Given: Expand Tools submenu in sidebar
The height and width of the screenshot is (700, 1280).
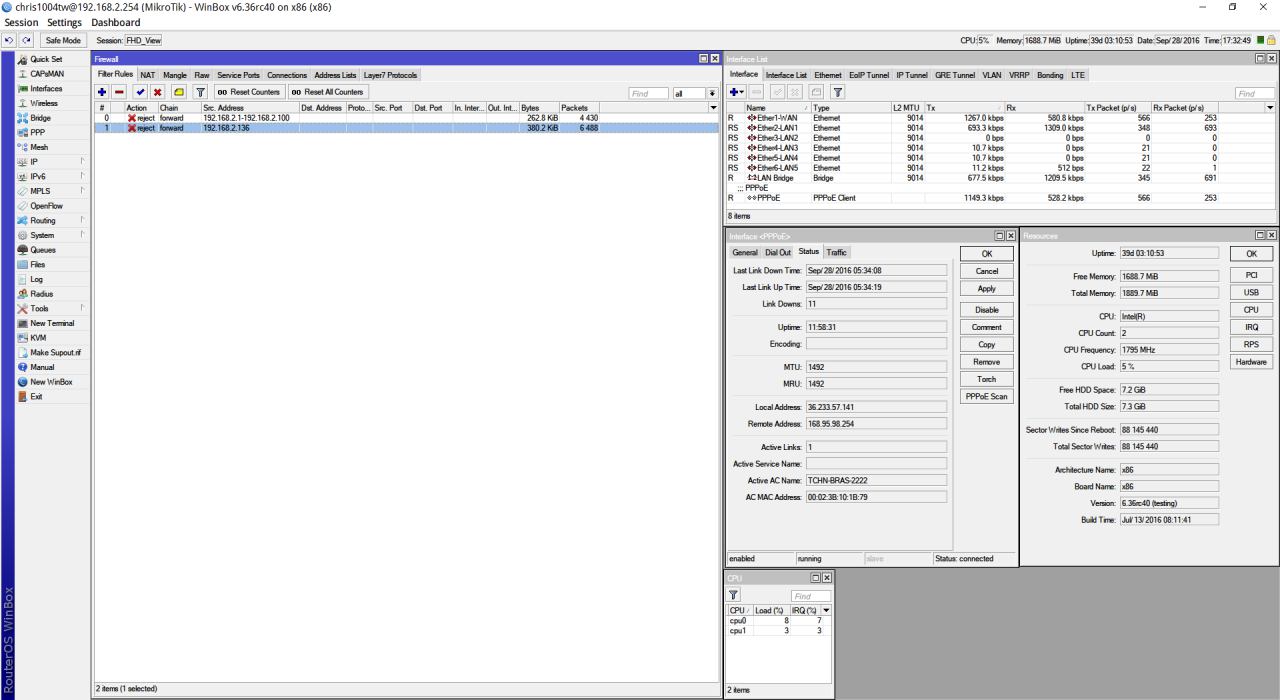Looking at the screenshot, I should point(83,308).
